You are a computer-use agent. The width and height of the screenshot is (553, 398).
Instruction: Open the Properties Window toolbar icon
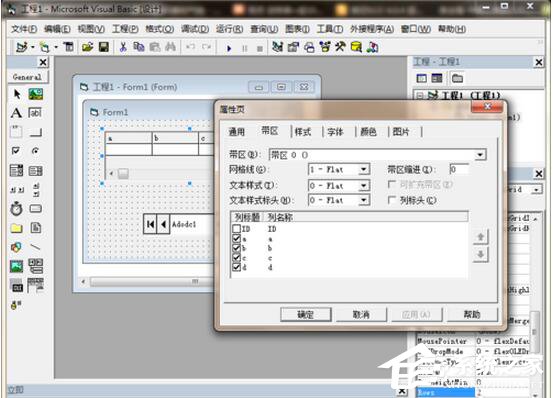coord(293,47)
